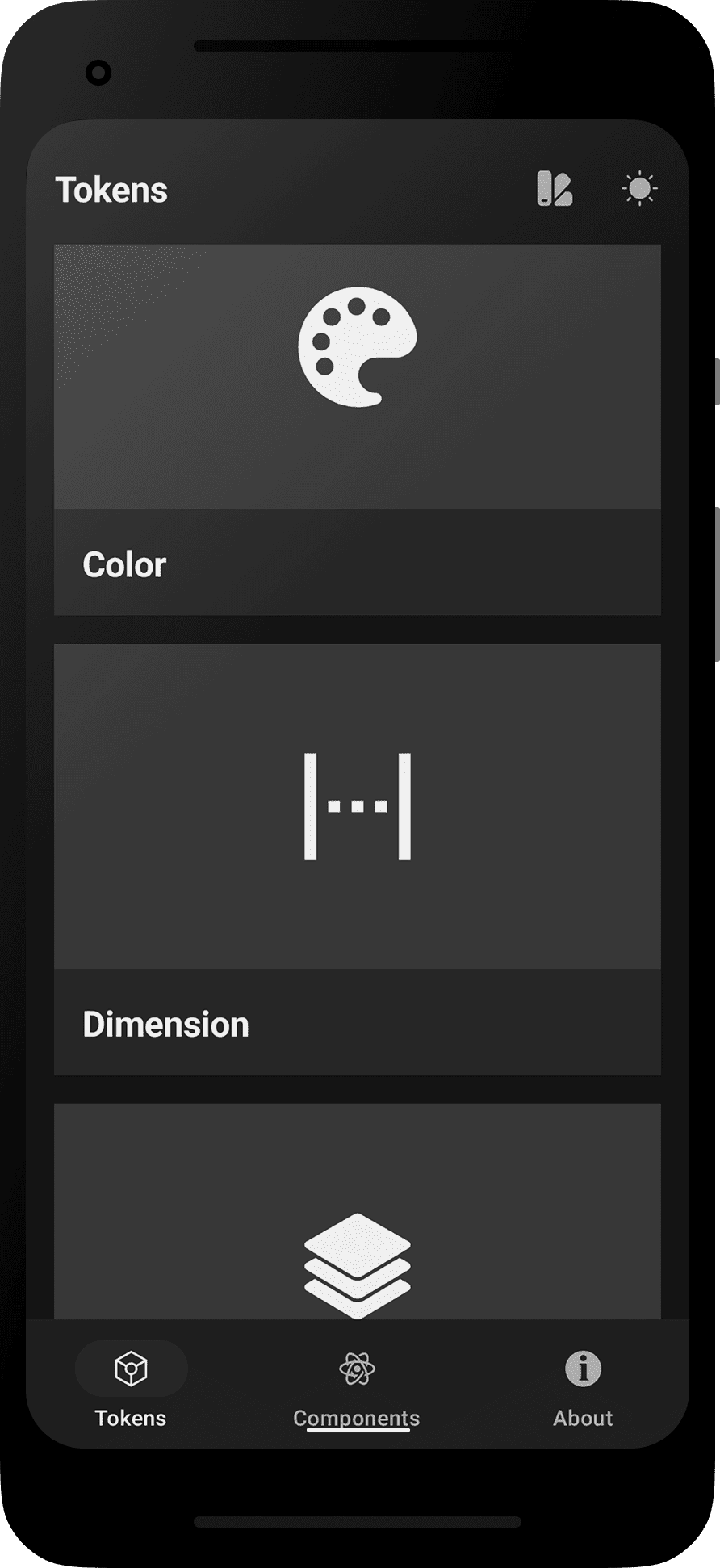Tap the Components atom icon
The height and width of the screenshot is (1568, 720).
357,1369
